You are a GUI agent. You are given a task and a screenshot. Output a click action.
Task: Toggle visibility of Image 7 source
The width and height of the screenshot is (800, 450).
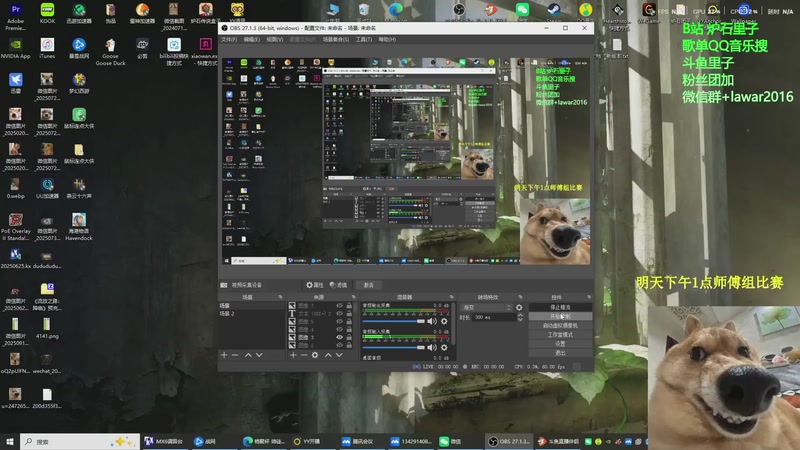pyautogui.click(x=339, y=306)
